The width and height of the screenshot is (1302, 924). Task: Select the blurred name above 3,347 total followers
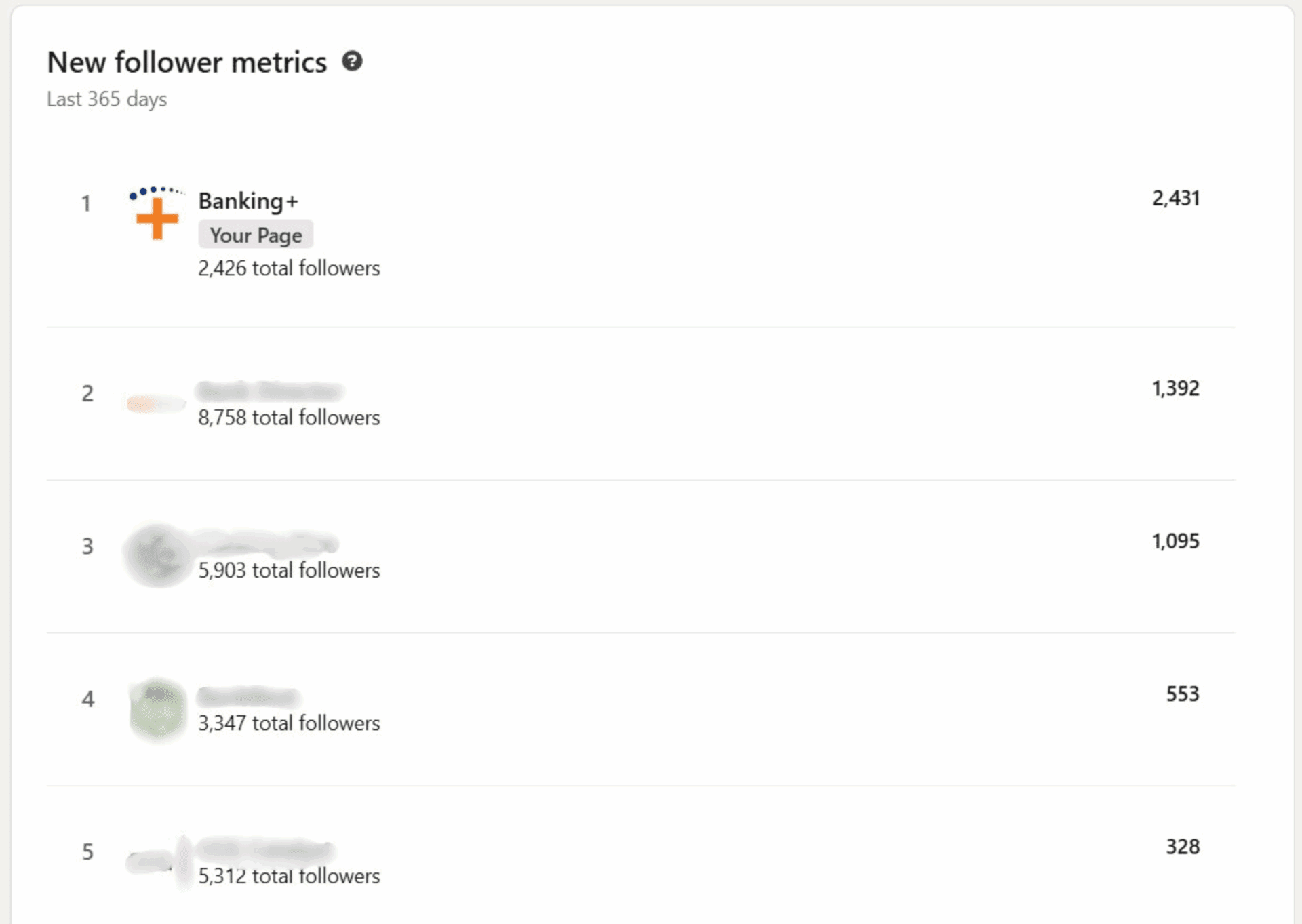[x=248, y=696]
